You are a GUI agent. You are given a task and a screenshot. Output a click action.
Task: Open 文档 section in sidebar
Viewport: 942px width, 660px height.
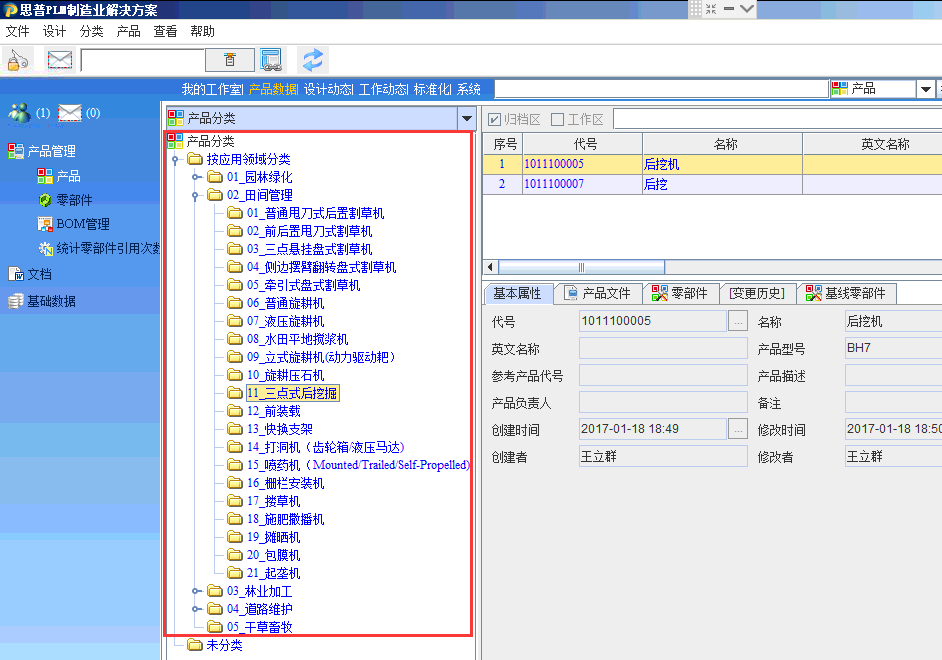click(x=30, y=274)
